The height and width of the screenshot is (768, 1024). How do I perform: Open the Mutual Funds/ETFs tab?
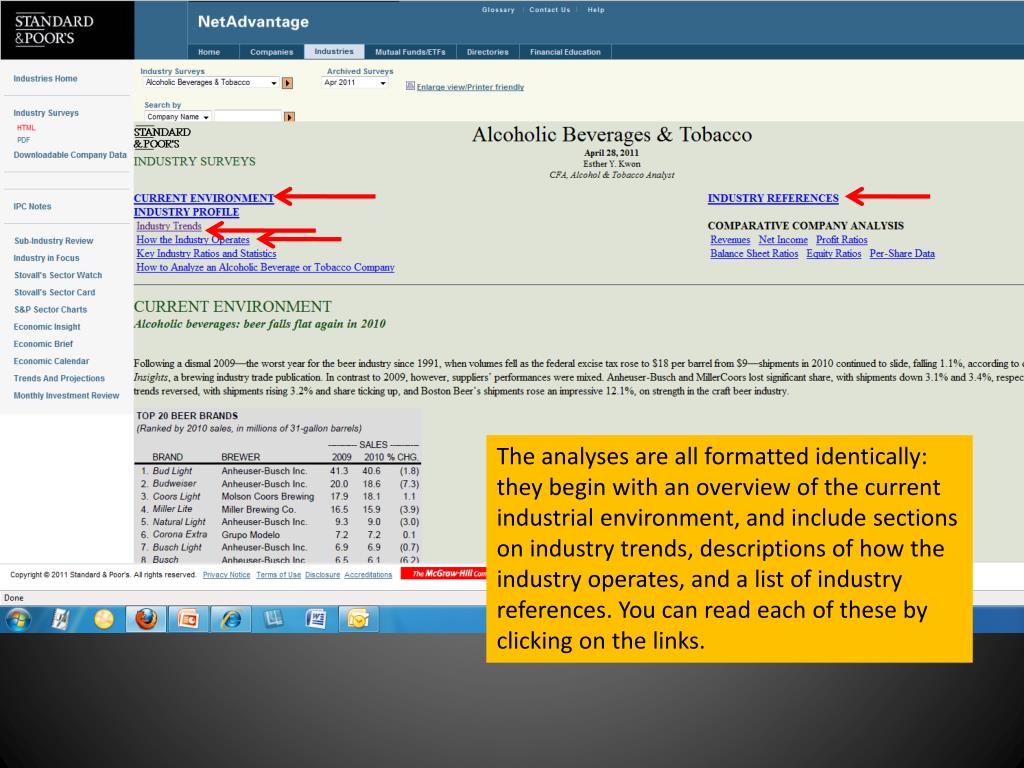410,52
